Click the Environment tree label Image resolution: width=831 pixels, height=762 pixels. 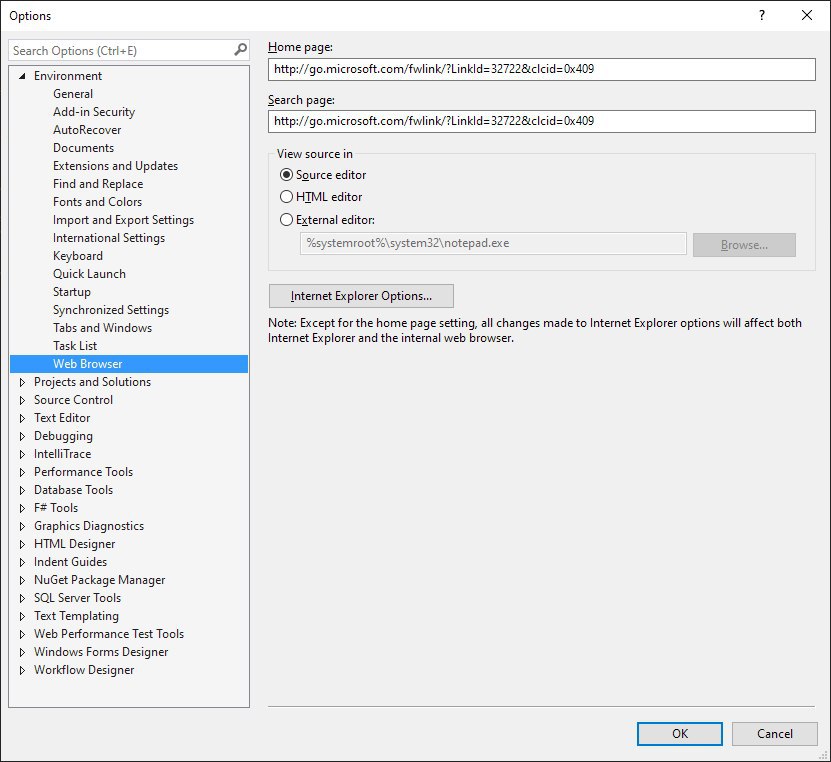tap(68, 76)
